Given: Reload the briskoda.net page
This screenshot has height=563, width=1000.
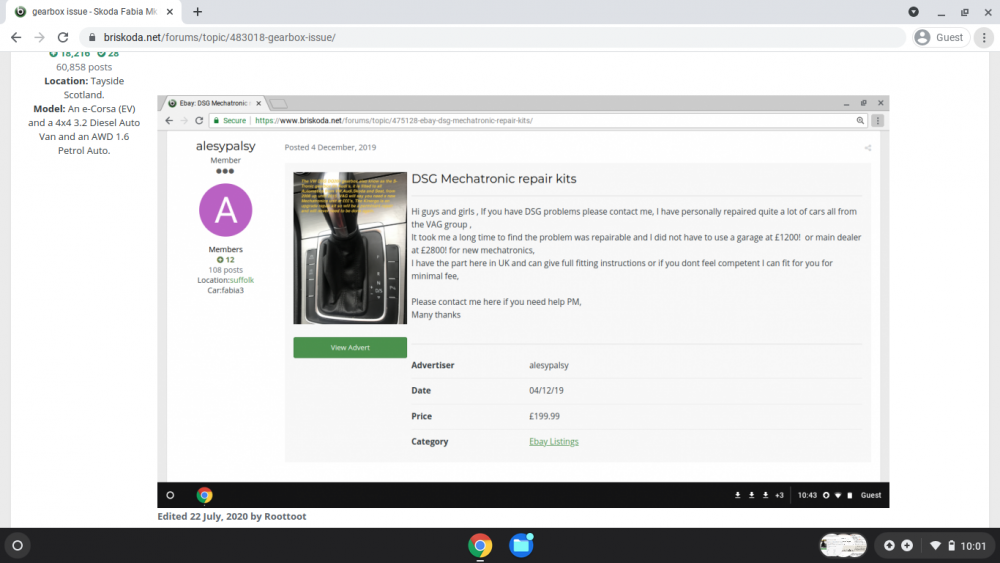Looking at the screenshot, I should tap(62, 38).
